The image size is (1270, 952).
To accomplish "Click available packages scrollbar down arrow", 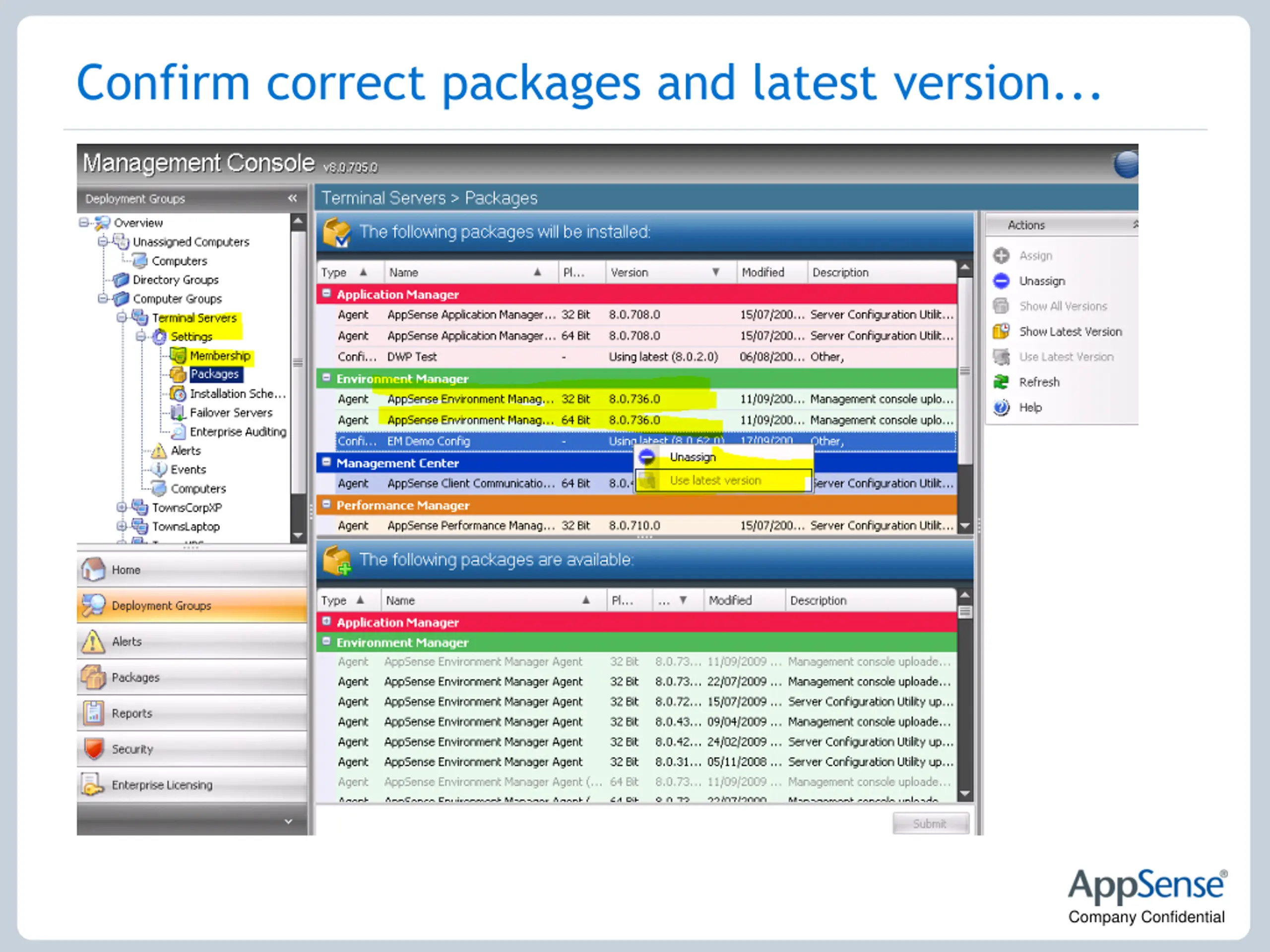I will click(964, 794).
